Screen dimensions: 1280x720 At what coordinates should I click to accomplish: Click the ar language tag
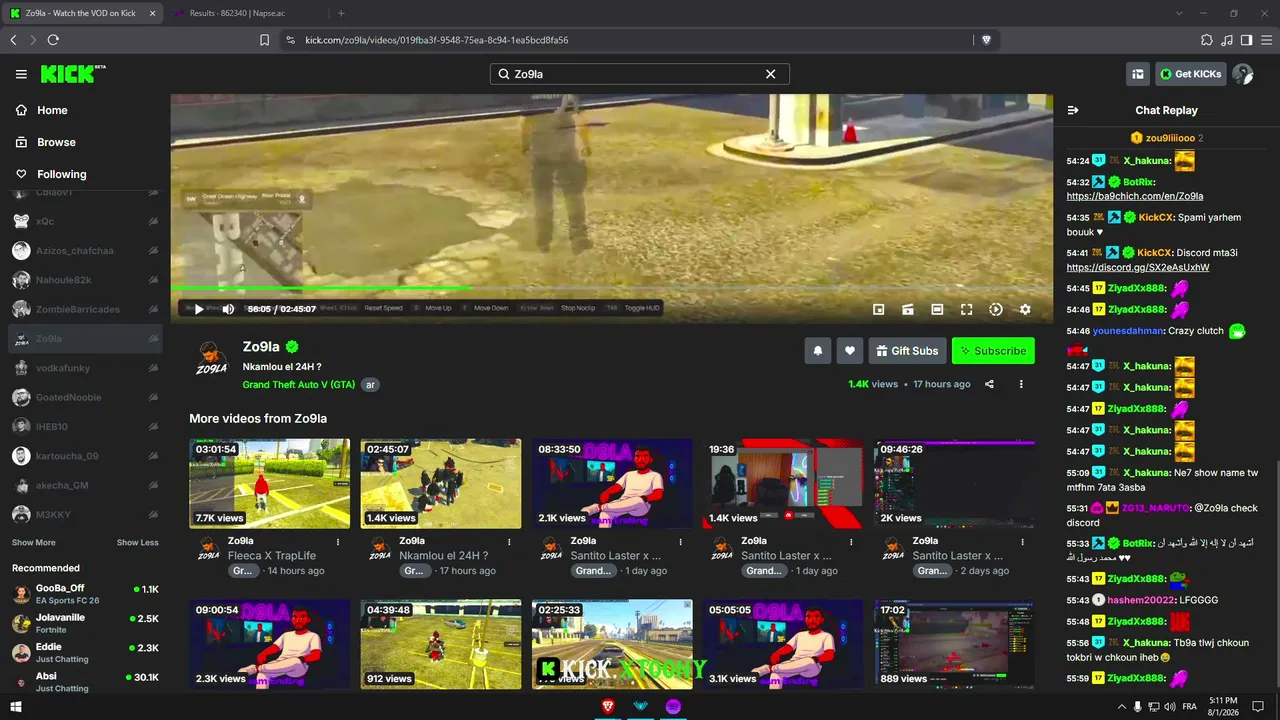tap(370, 384)
